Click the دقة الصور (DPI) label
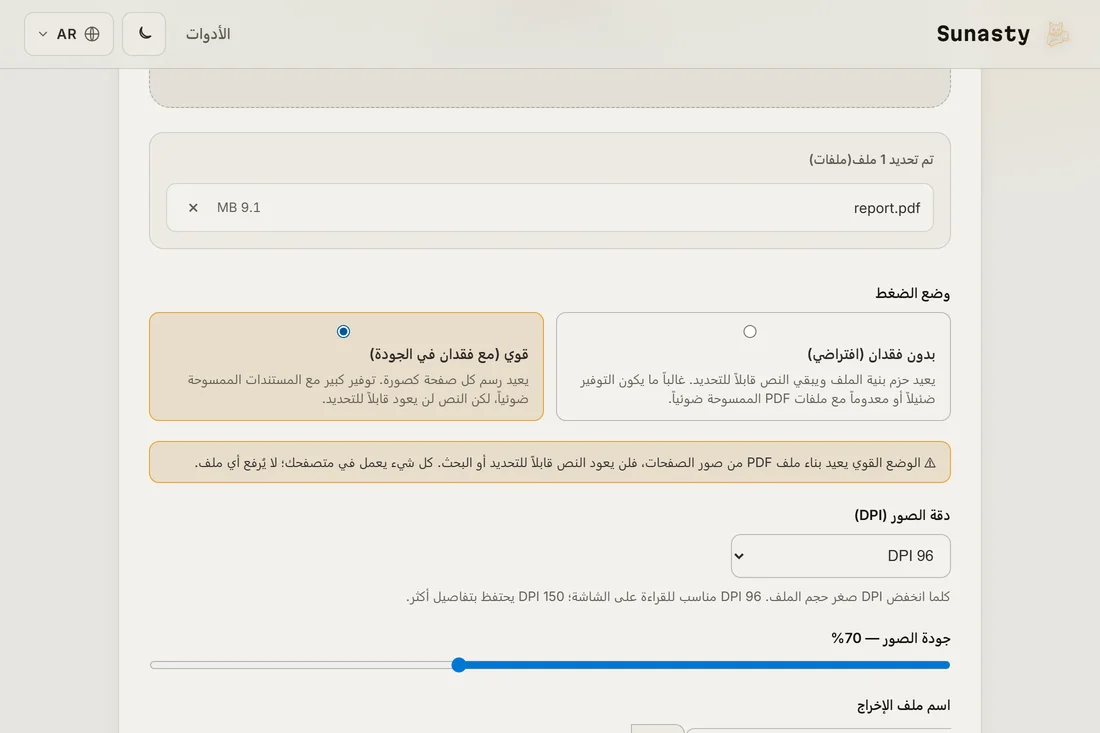The image size is (1100, 733). (x=901, y=515)
